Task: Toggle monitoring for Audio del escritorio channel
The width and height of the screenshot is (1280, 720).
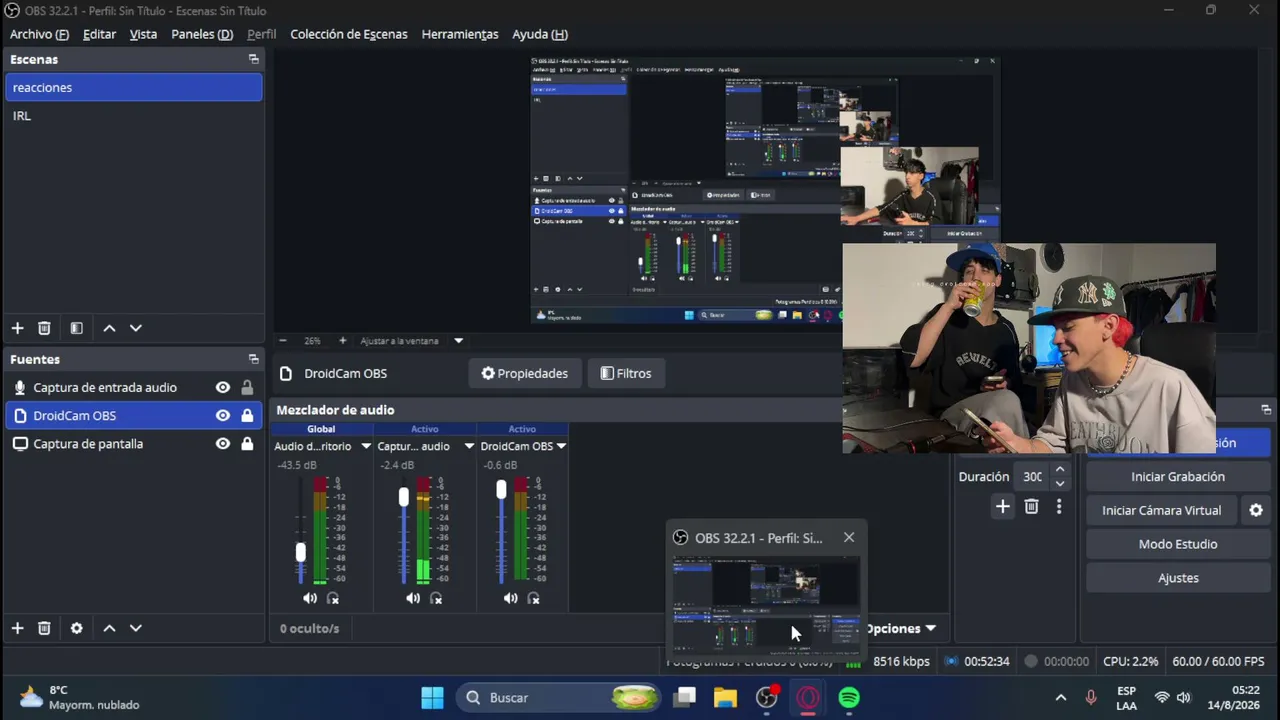Action: tap(333, 598)
